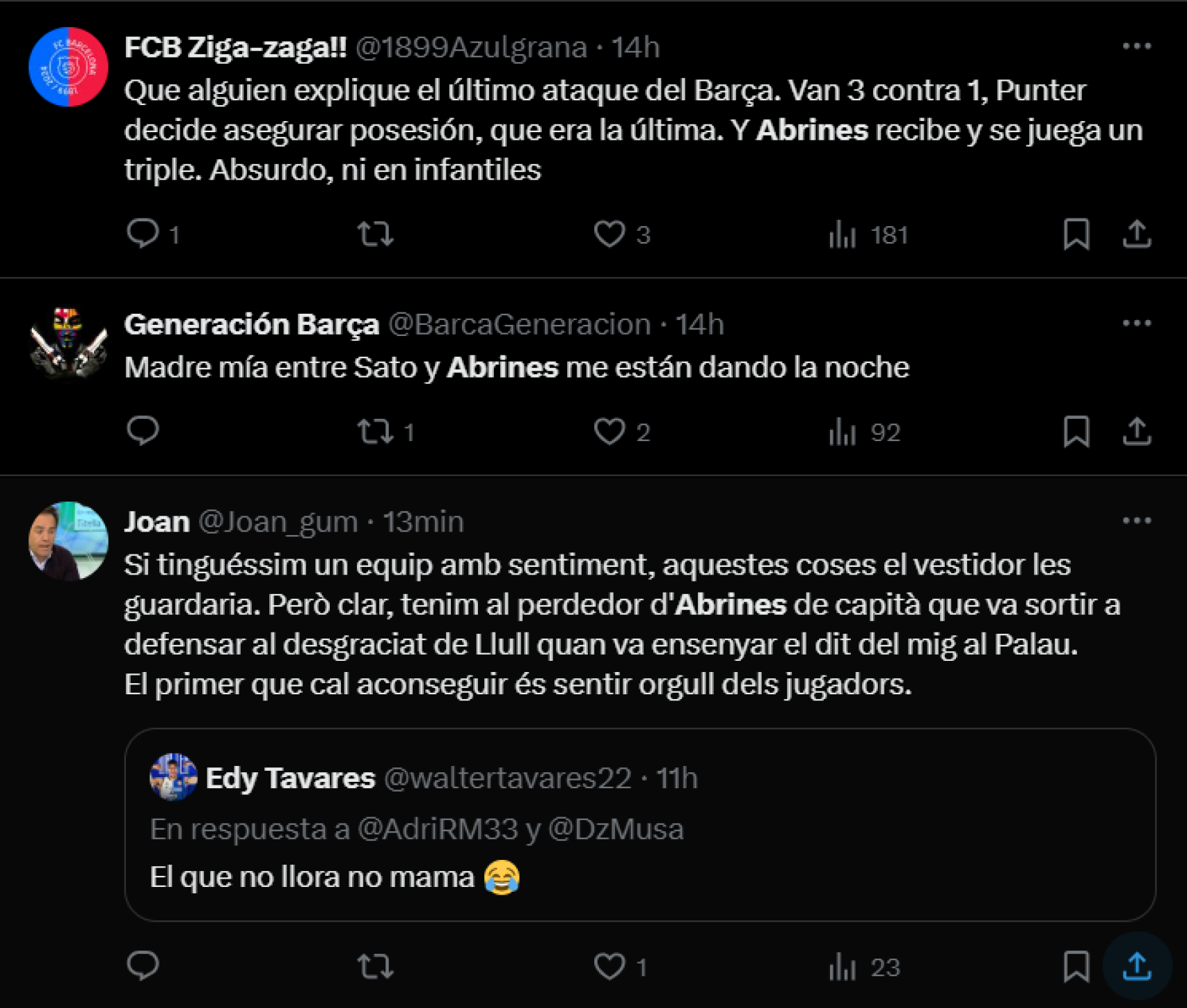View analytics for Generación Barça's tweet
The width and height of the screenshot is (1187, 1008).
click(x=844, y=432)
